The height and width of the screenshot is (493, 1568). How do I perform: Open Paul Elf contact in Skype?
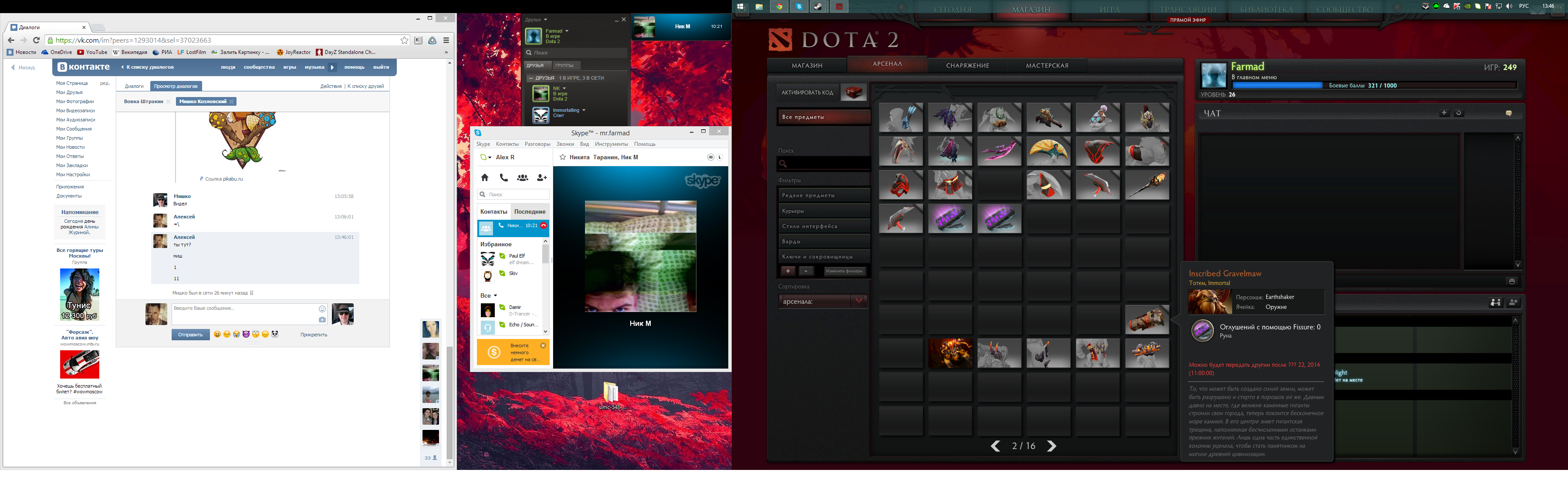click(511, 259)
